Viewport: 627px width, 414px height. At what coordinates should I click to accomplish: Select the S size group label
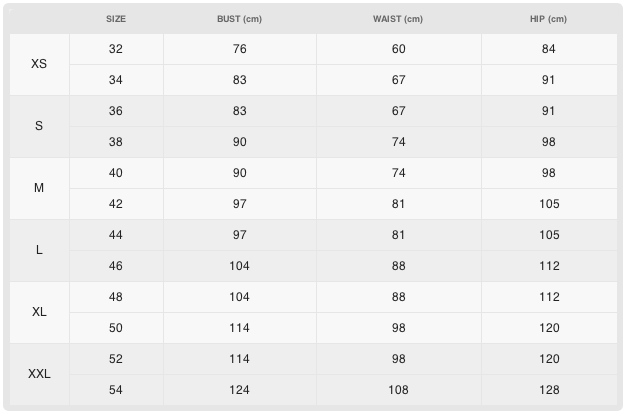click(39, 126)
